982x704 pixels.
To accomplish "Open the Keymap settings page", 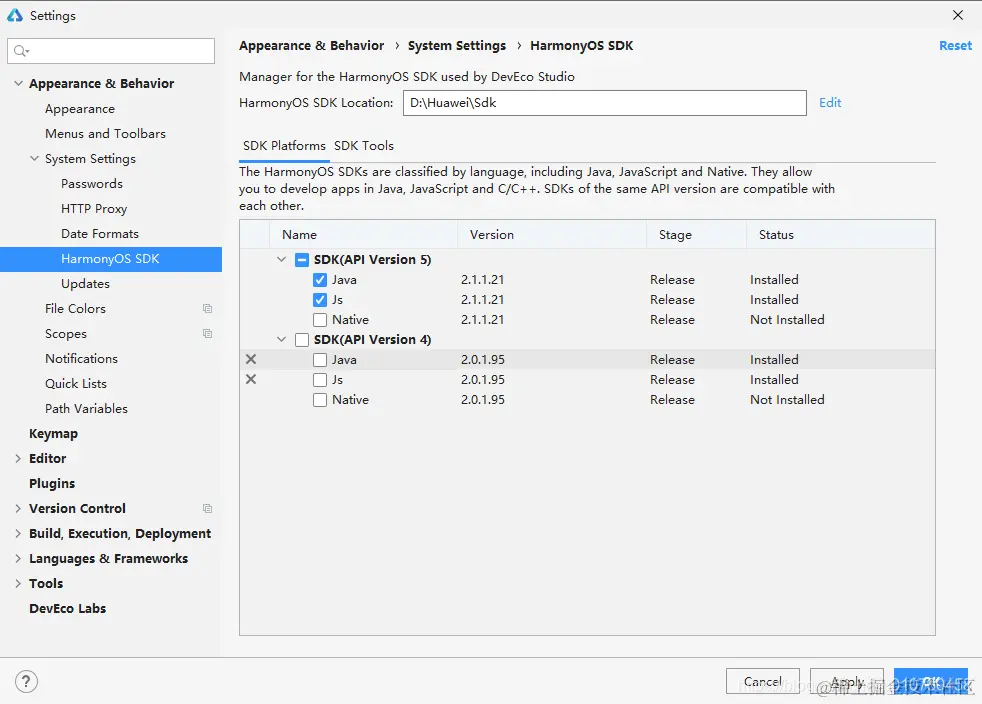I will pyautogui.click(x=53, y=434).
